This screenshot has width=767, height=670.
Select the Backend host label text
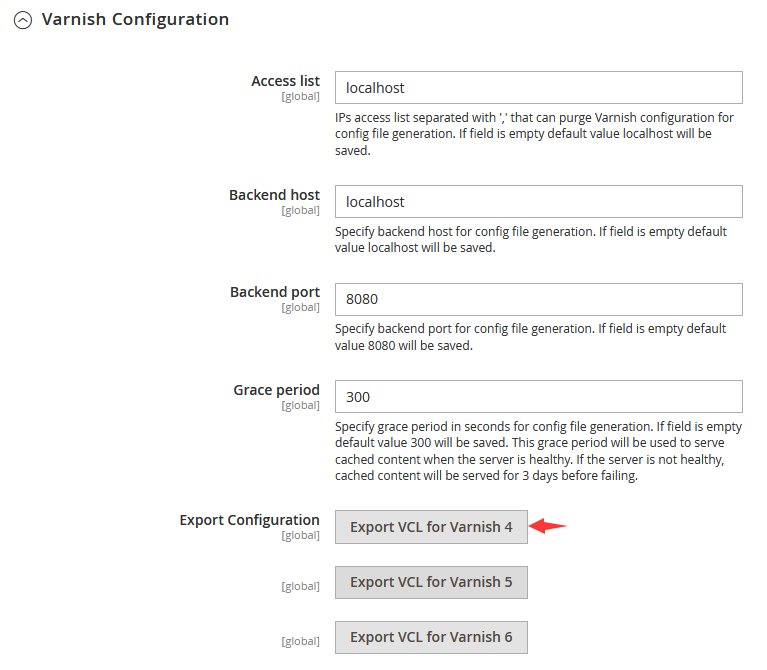274,195
